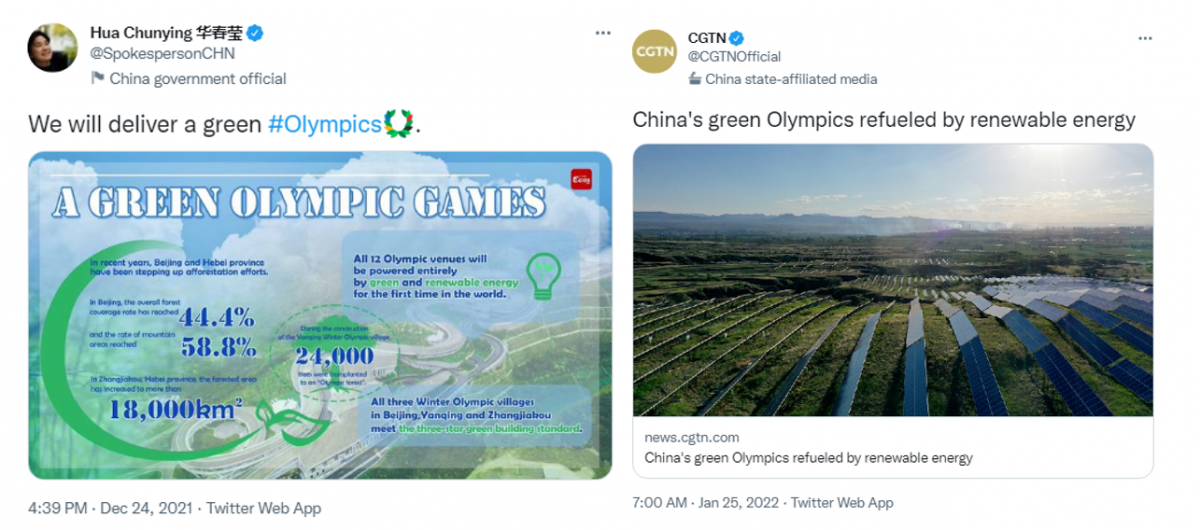Open the Green Olympic Games infographic image

pos(320,315)
